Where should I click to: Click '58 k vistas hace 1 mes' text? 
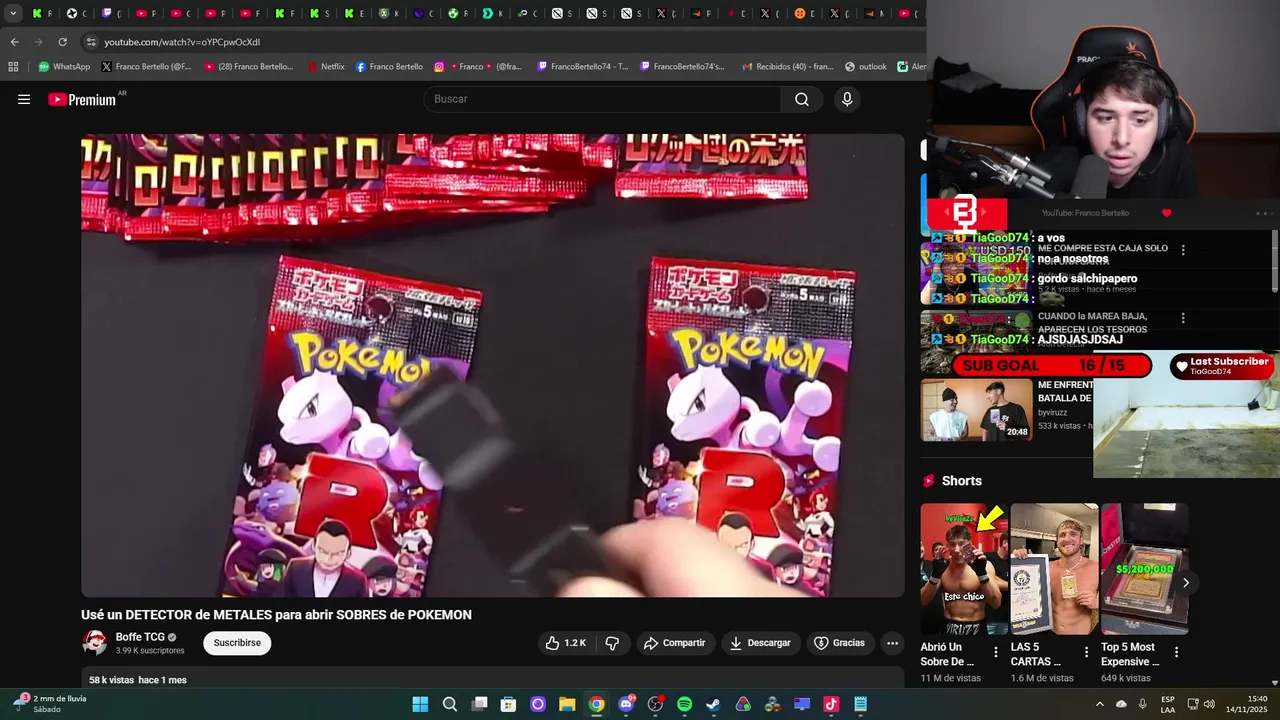[138, 680]
